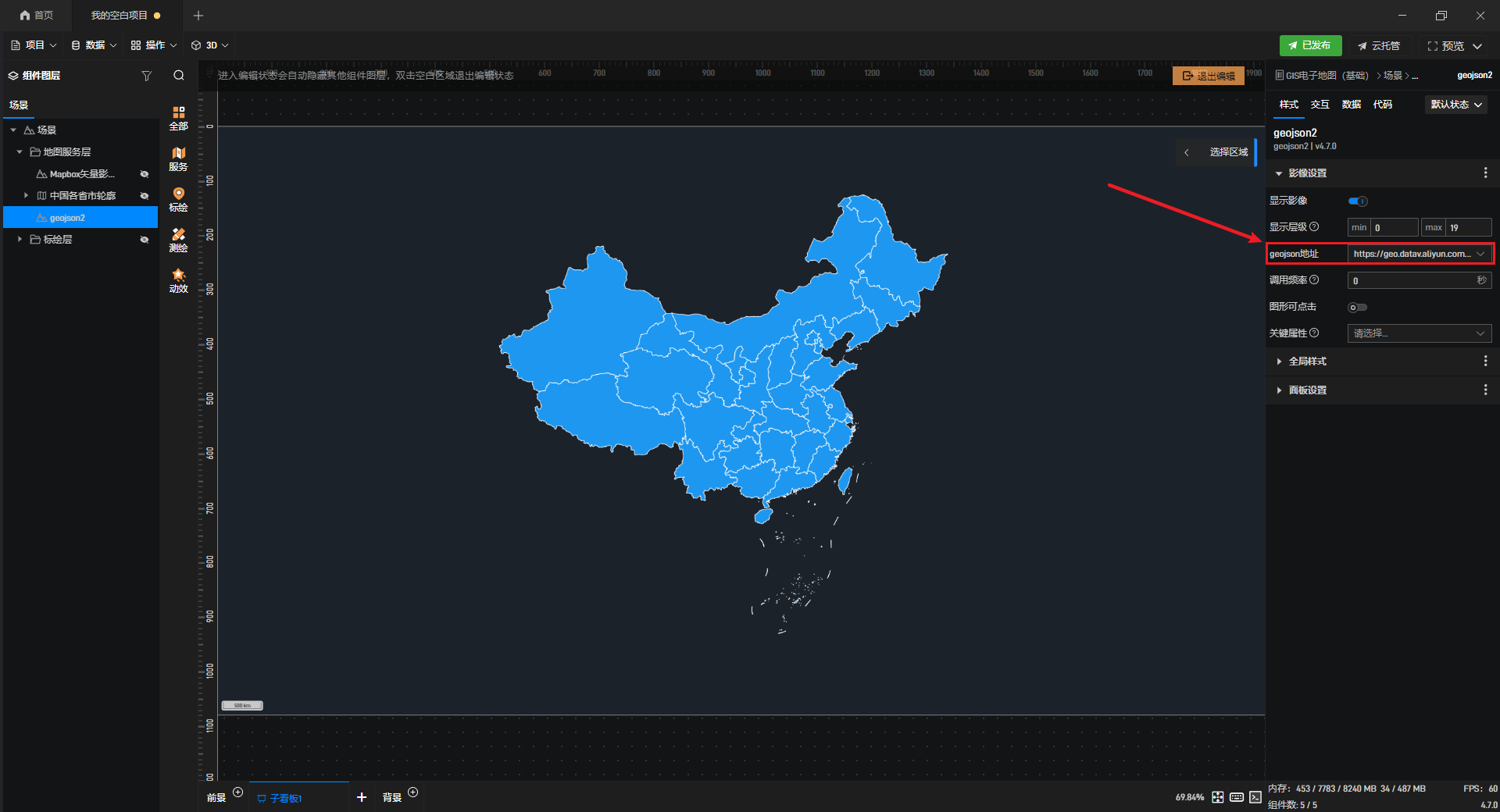Image resolution: width=1500 pixels, height=812 pixels.
Task: Click the 已发布 publish button
Action: coord(1310,45)
